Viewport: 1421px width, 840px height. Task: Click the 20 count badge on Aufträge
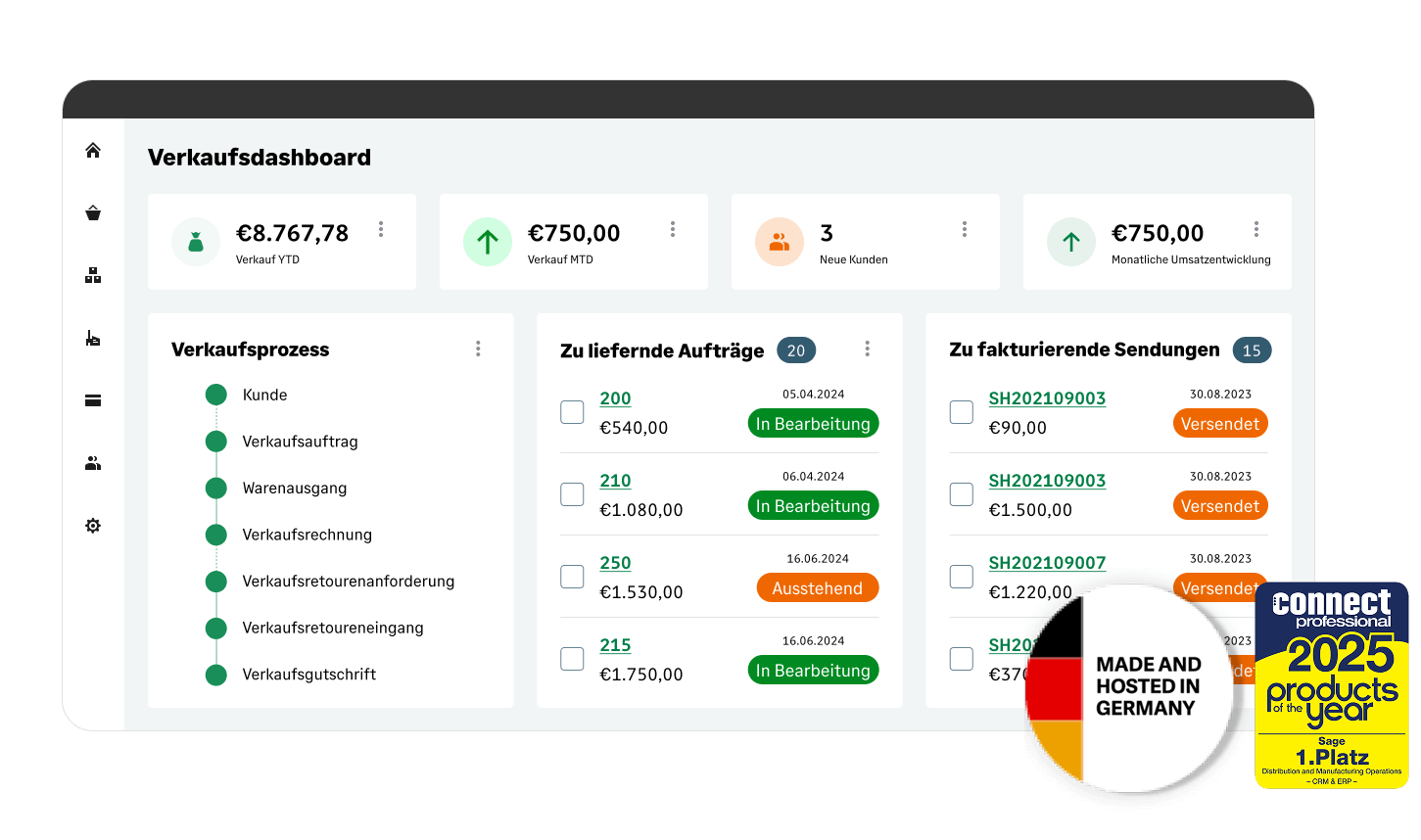point(796,350)
